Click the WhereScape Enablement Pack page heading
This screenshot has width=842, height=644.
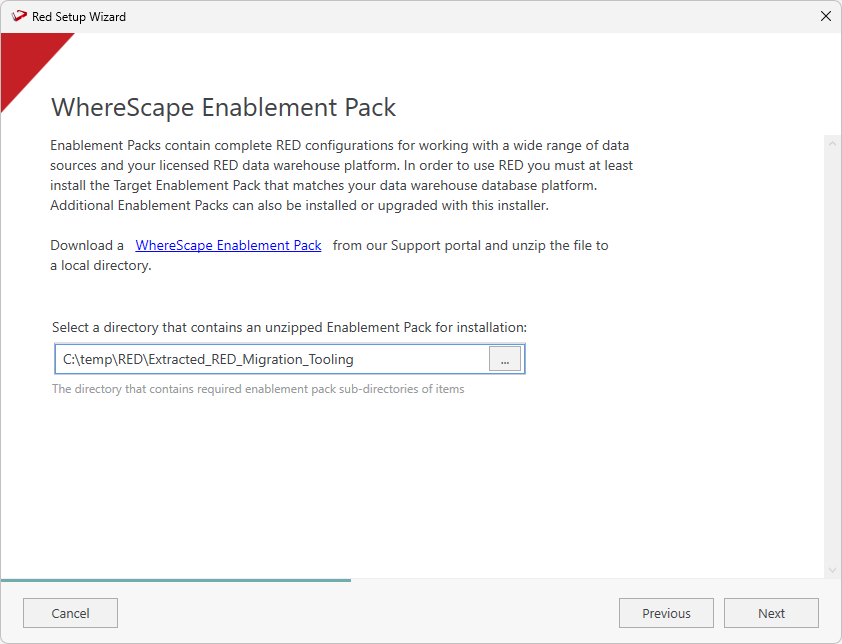[223, 108]
